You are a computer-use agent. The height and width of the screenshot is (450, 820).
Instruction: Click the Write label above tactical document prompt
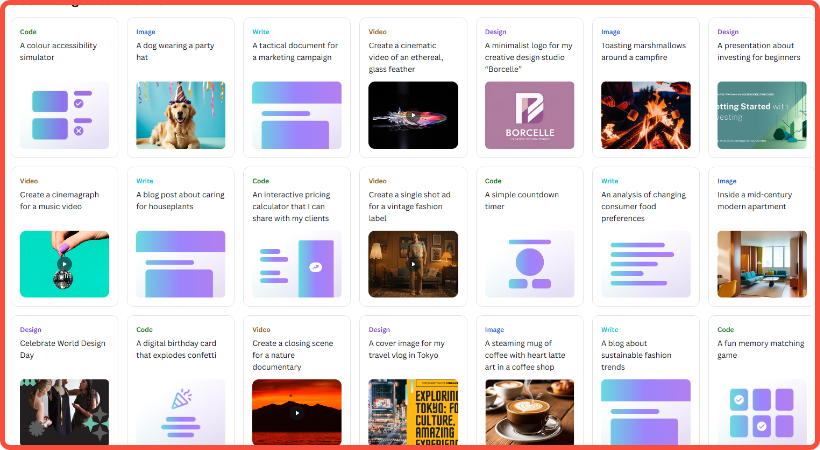point(261,32)
